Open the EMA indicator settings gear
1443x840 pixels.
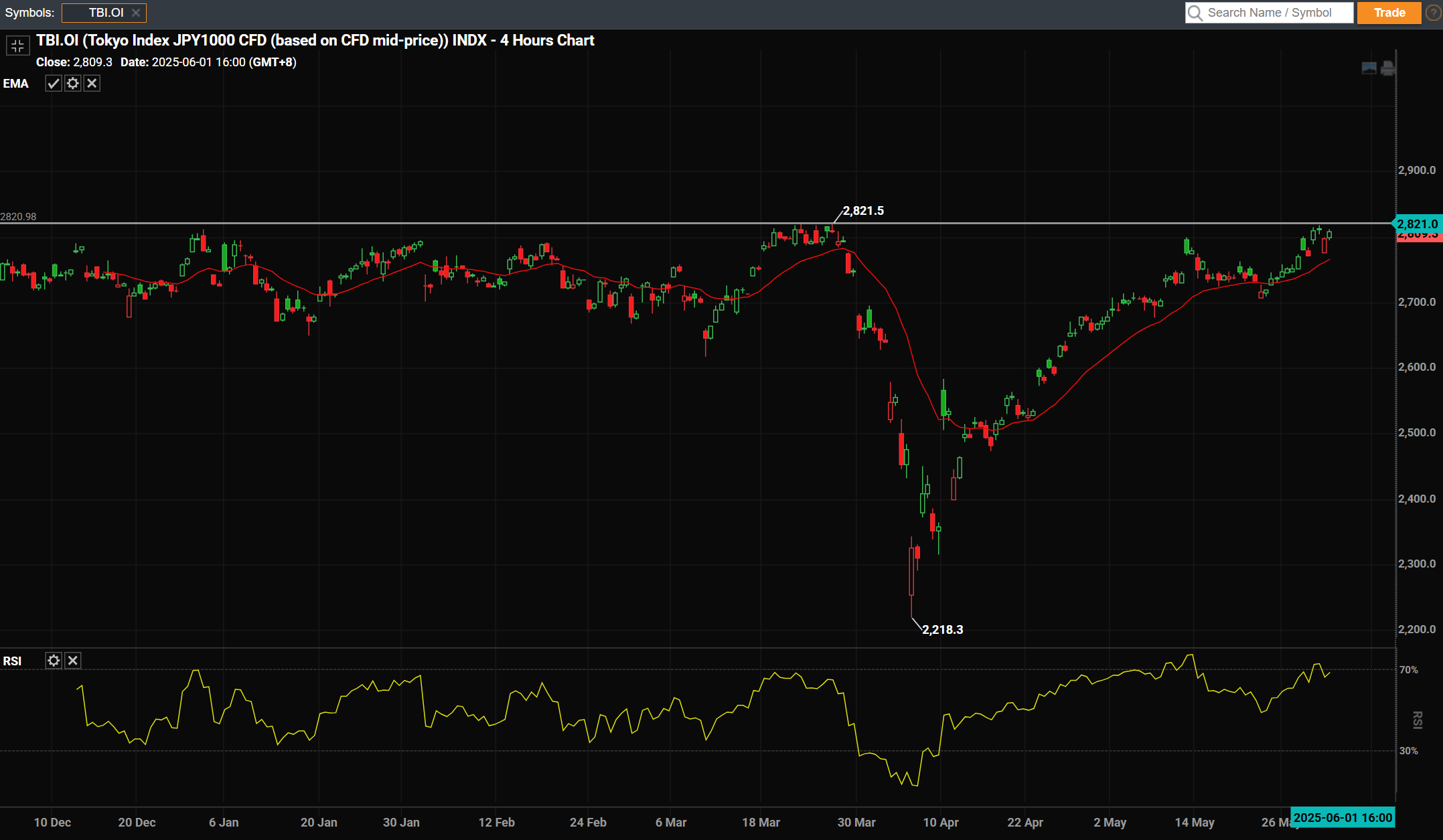(x=72, y=83)
